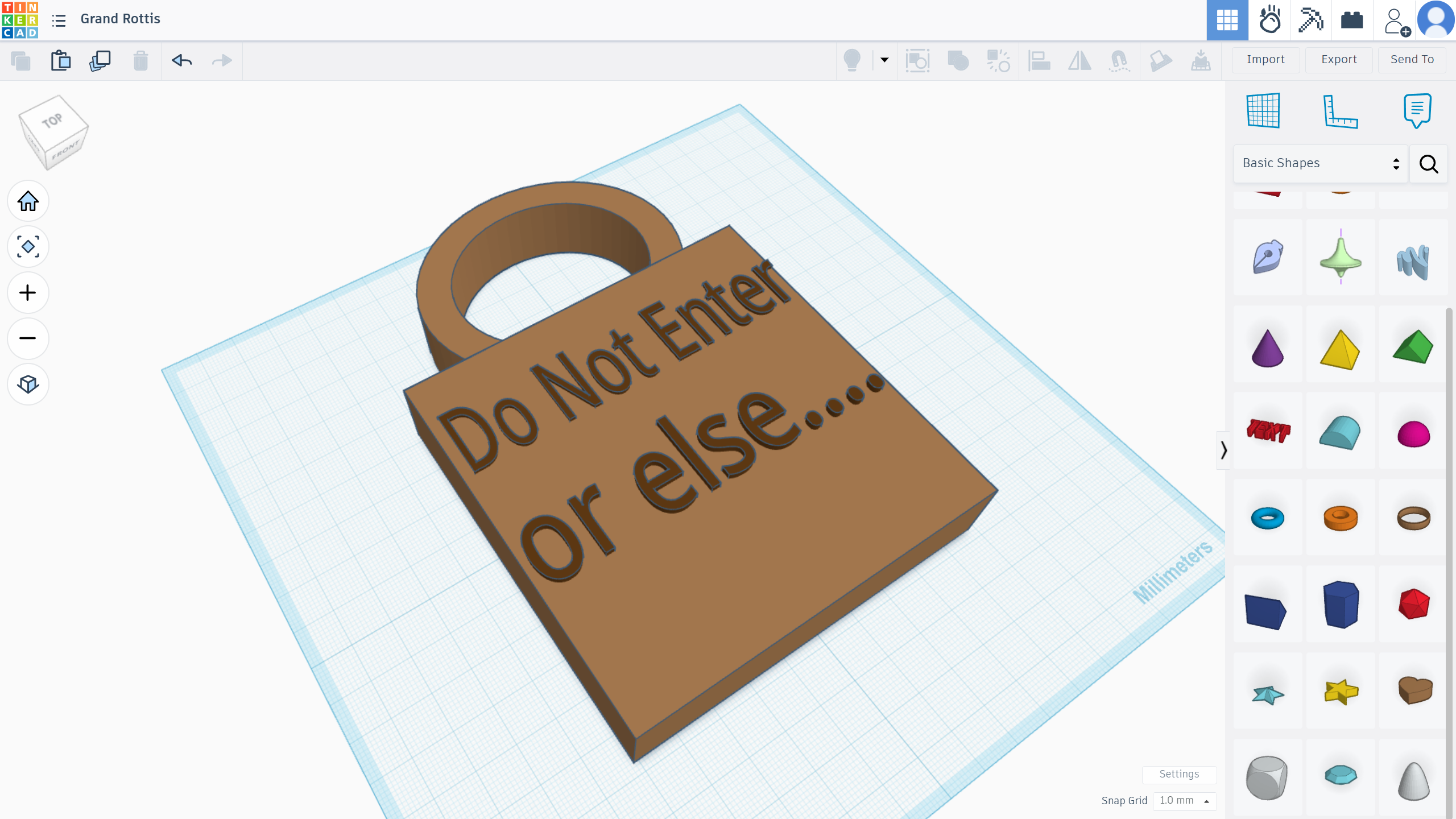1456x819 pixels.
Task: Open the visibility options dropdown arrow
Action: [x=884, y=60]
